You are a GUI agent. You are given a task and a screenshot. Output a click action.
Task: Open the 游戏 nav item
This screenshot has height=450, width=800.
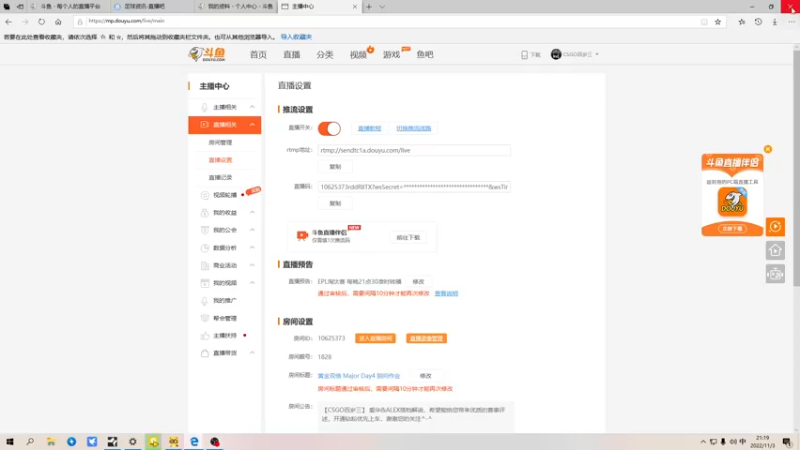(x=391, y=55)
